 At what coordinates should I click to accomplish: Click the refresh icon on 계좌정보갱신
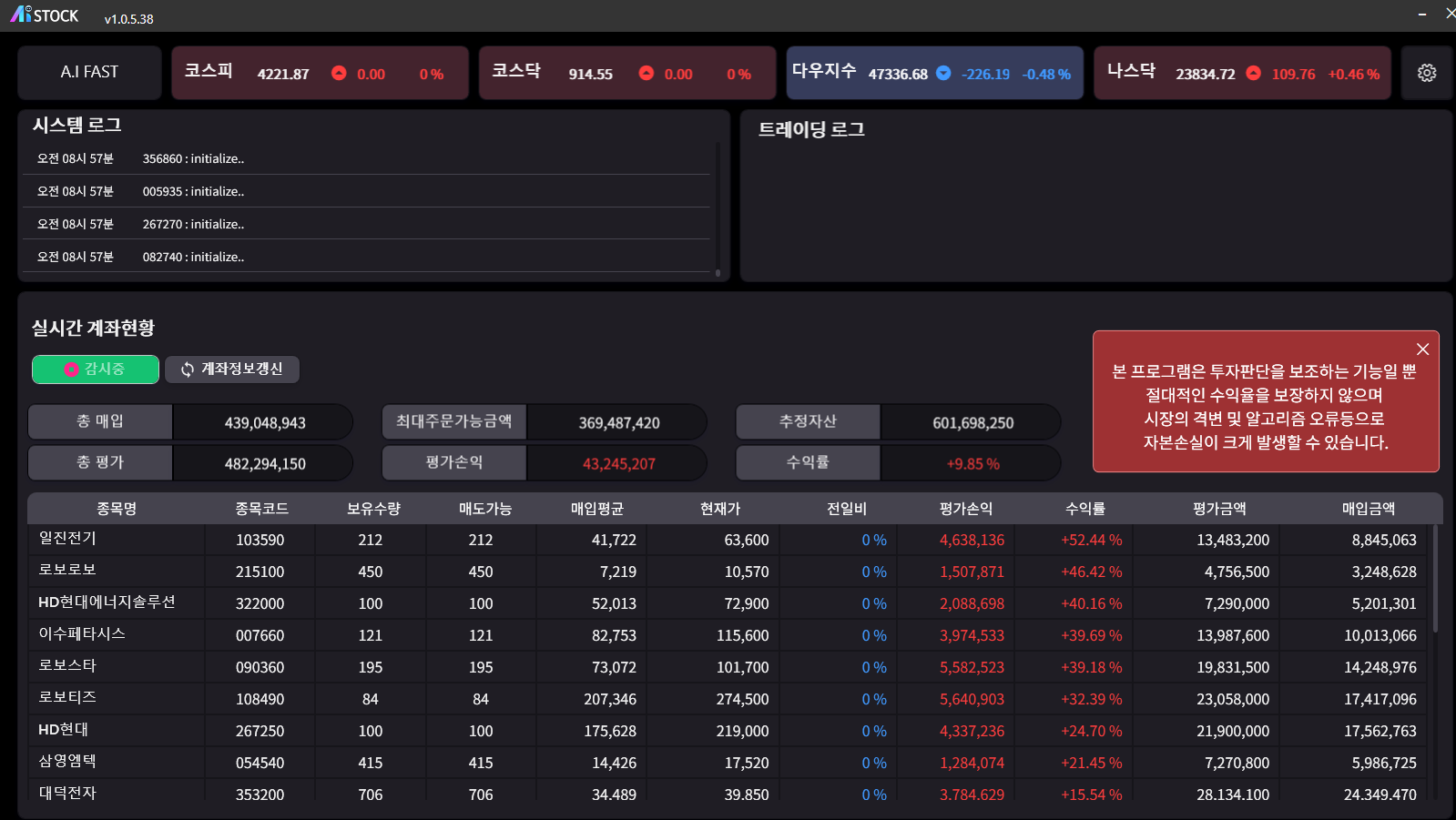coord(188,370)
